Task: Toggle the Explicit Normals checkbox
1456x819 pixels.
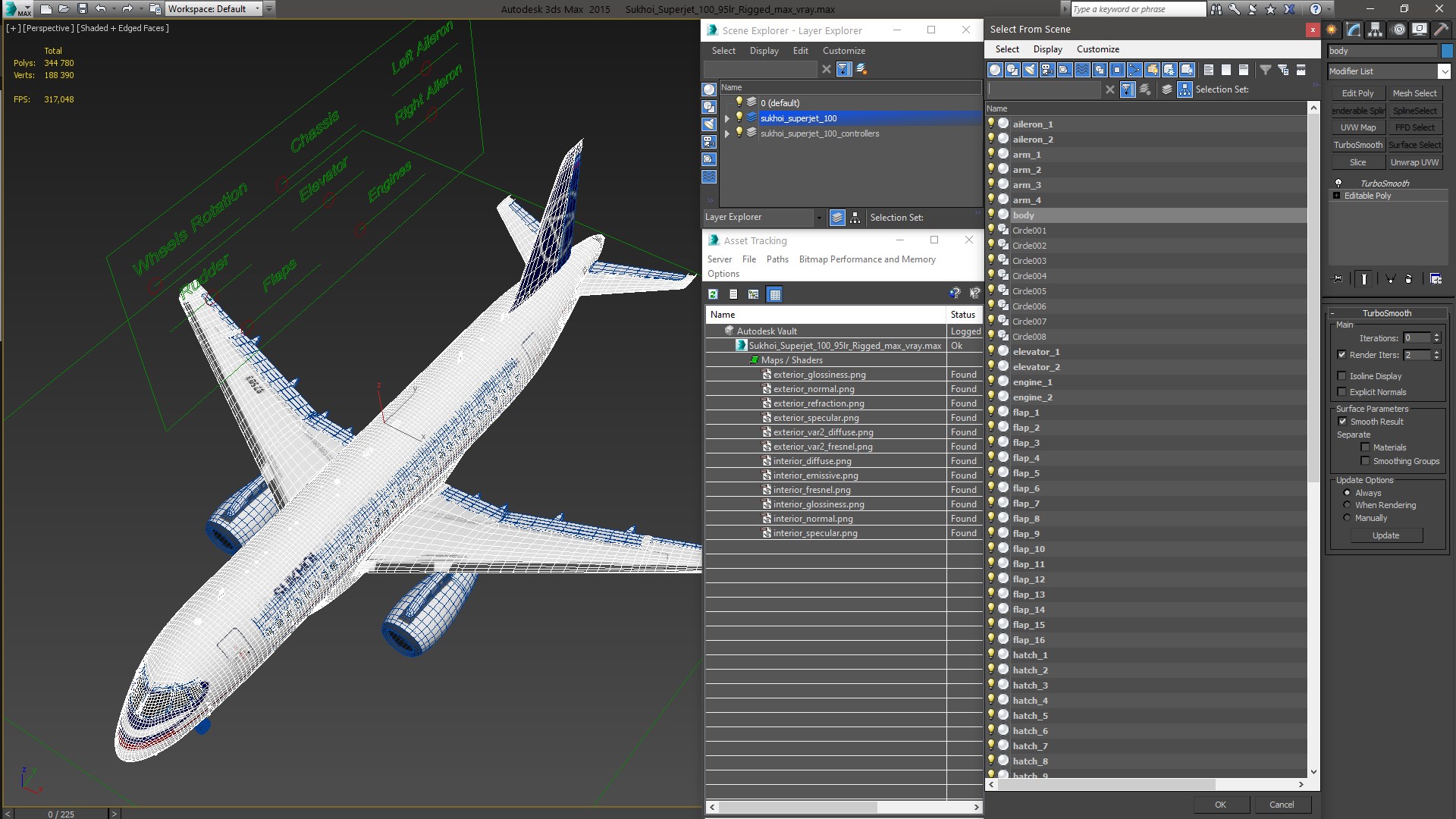Action: pos(1341,392)
